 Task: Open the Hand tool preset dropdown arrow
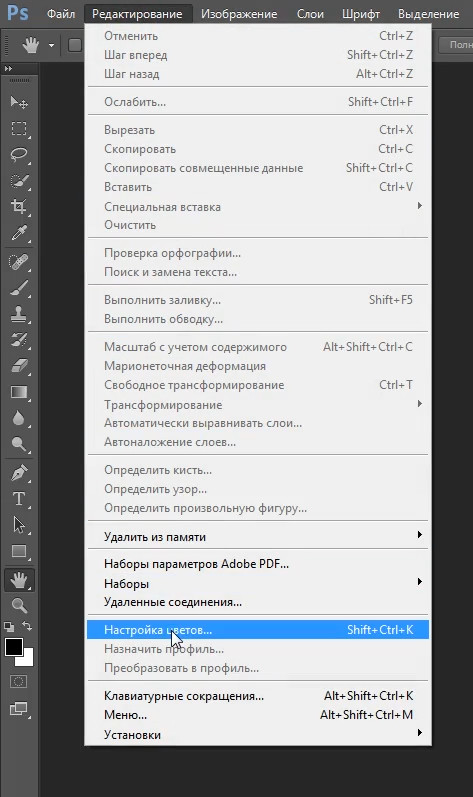51,45
